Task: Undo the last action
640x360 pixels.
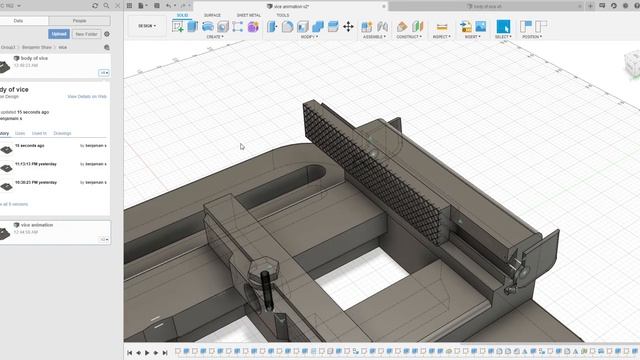Action: pyautogui.click(x=169, y=6)
